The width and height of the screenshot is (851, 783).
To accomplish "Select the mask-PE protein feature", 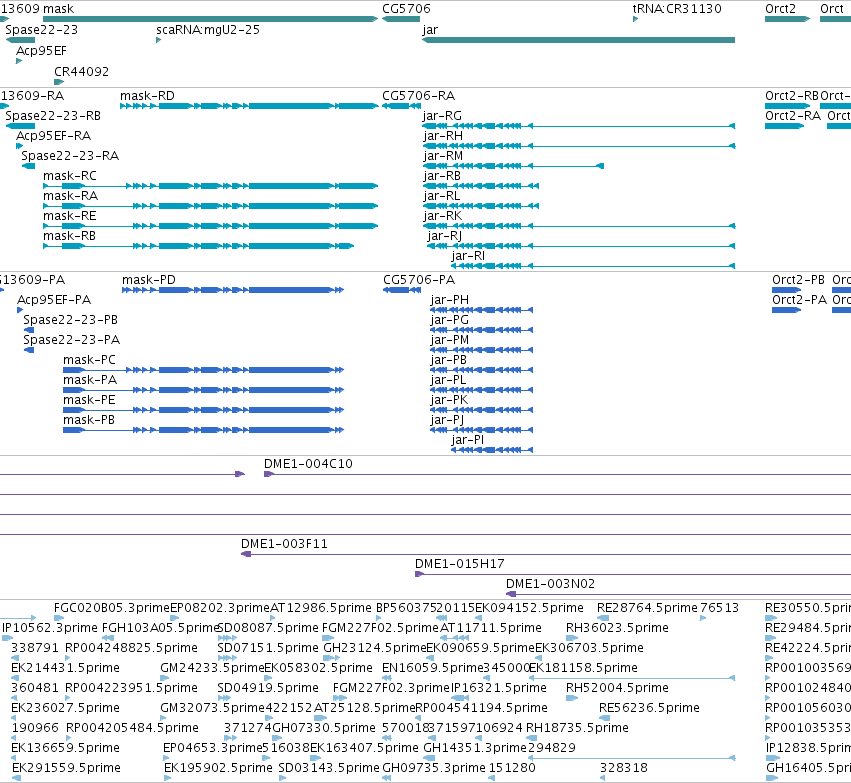I will 204,410.
